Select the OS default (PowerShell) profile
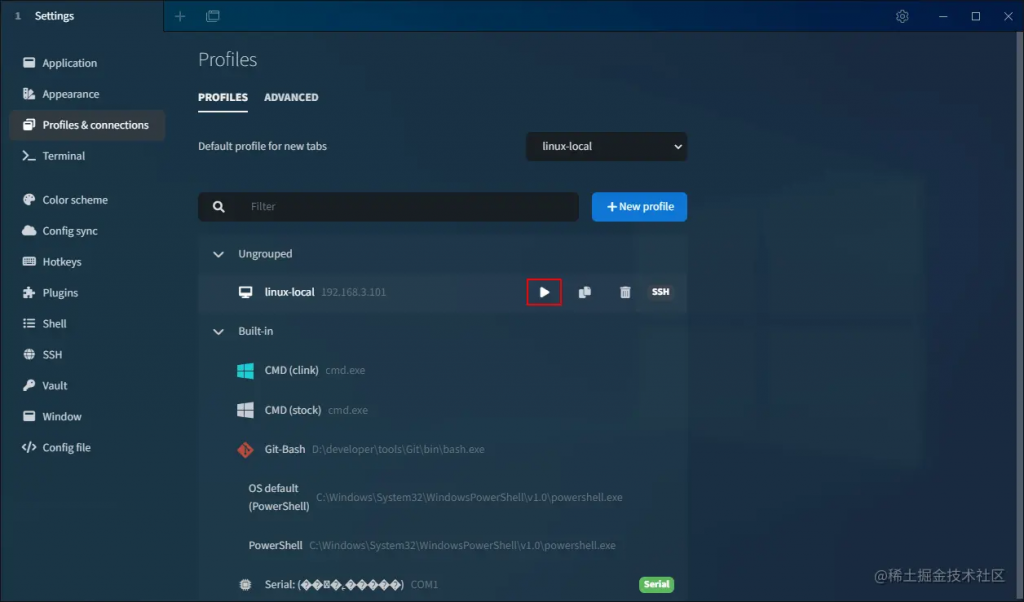The width and height of the screenshot is (1024, 602). coord(443,497)
